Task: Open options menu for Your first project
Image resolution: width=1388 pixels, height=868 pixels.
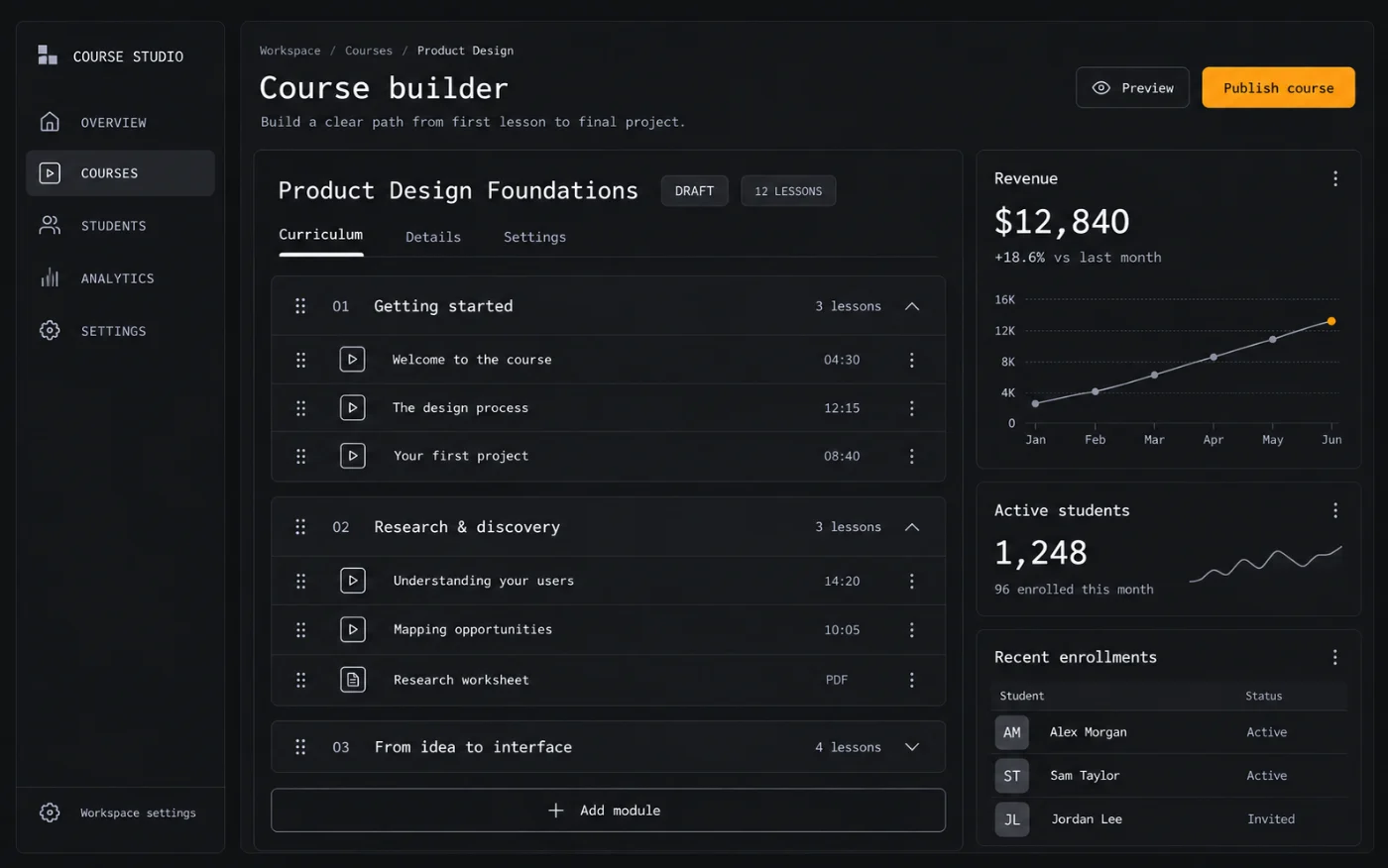Action: click(x=912, y=456)
